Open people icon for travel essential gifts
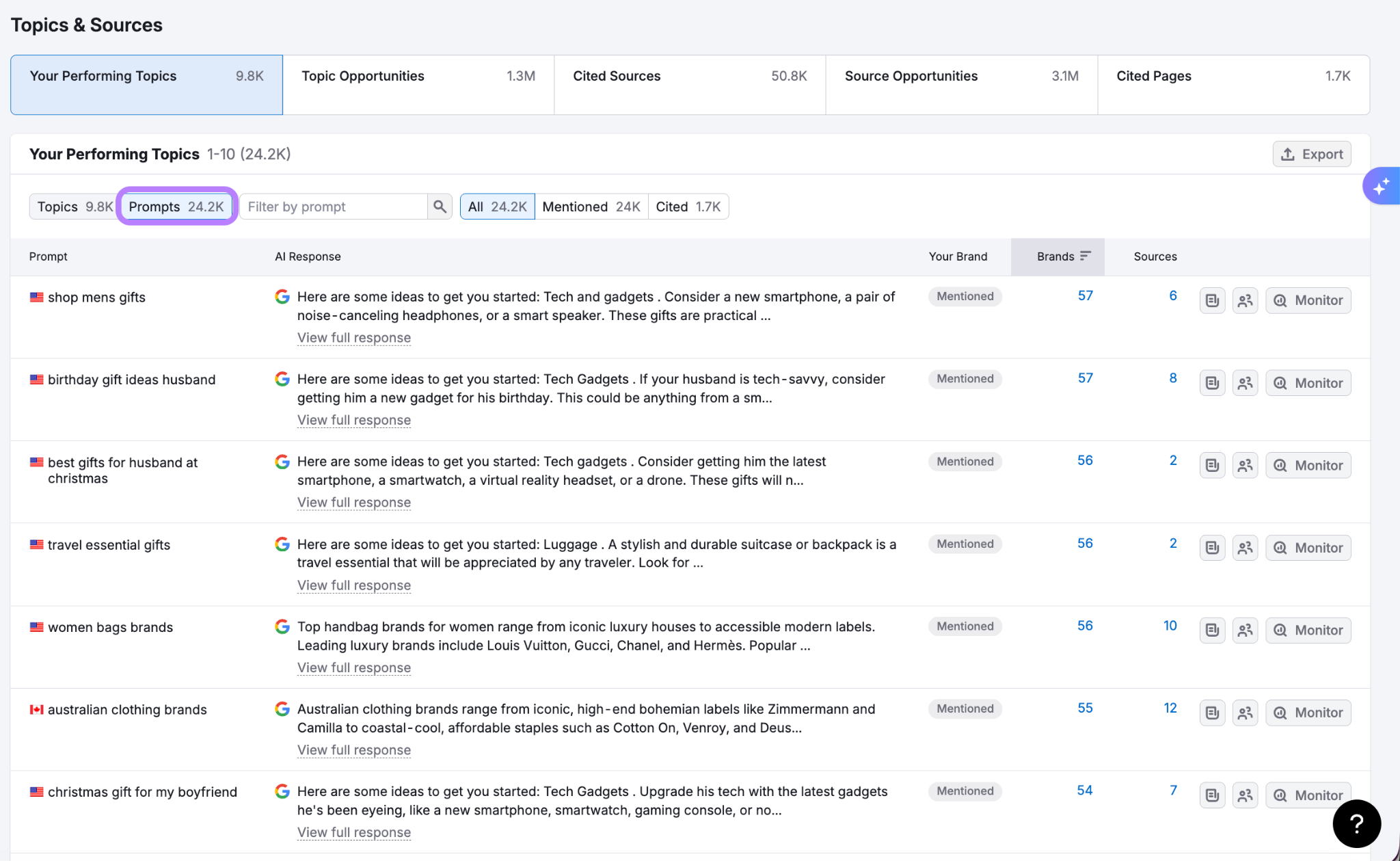This screenshot has height=861, width=1400. pyautogui.click(x=1245, y=548)
